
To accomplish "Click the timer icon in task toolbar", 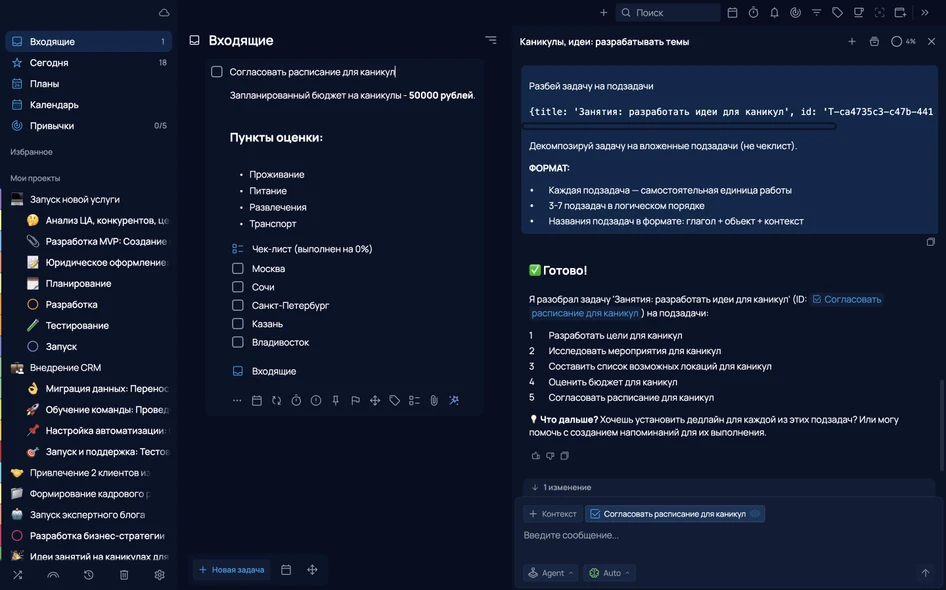I will coord(296,401).
